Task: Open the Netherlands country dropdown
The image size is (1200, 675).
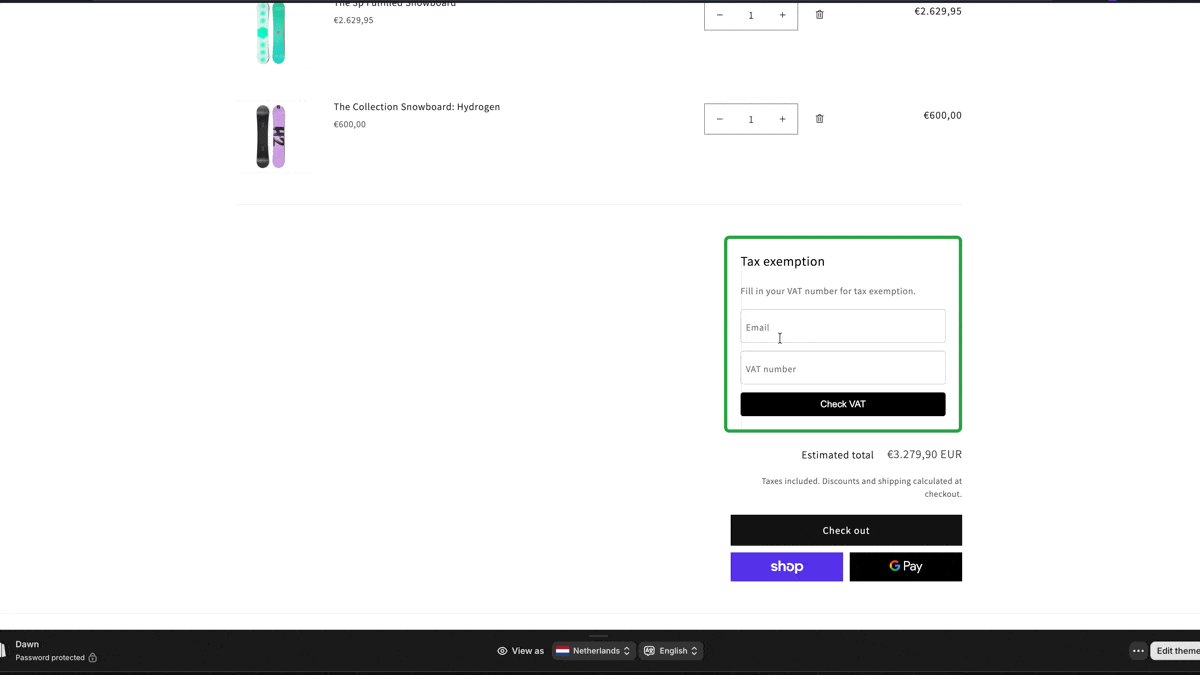Action: (593, 651)
